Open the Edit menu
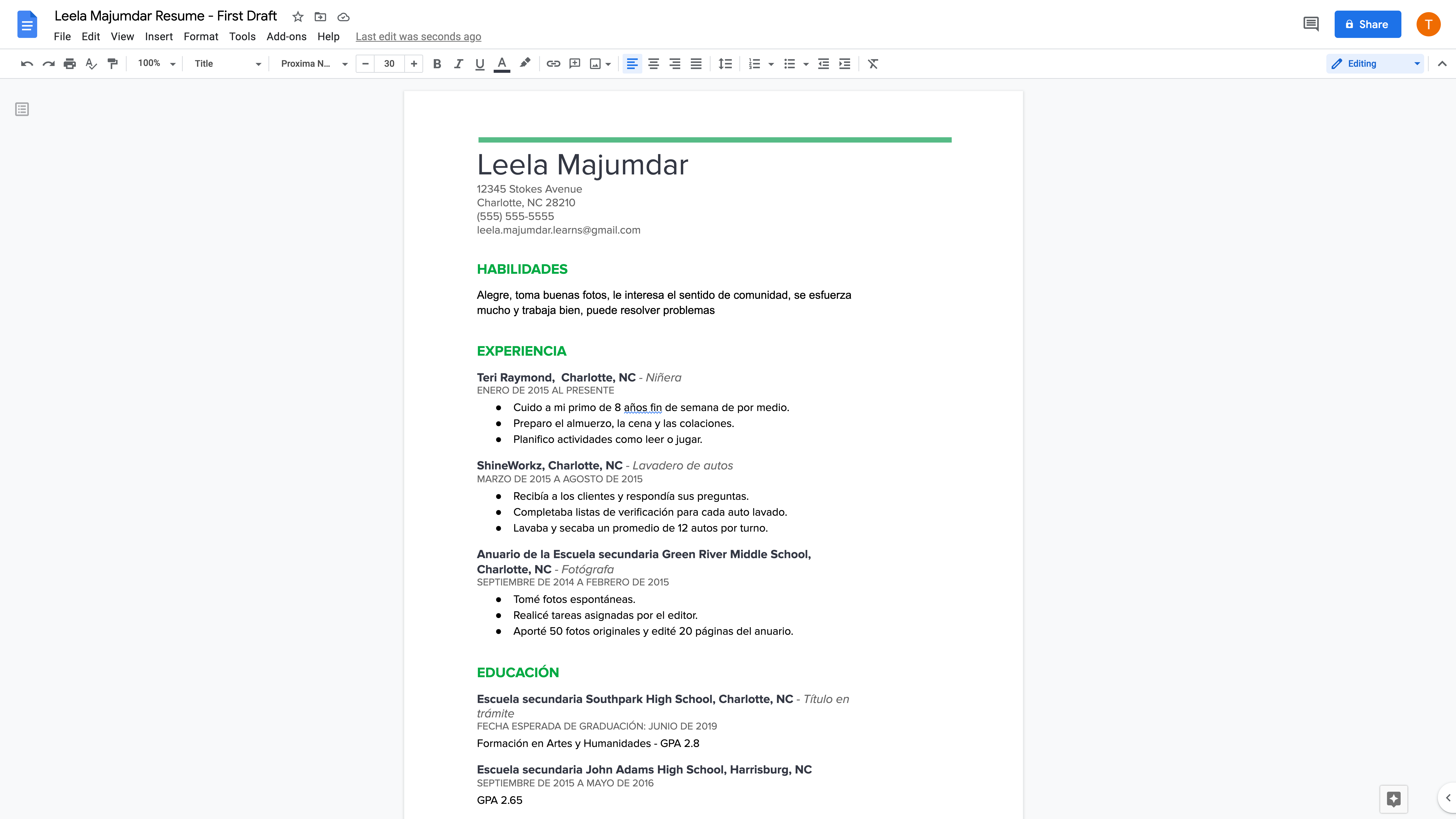Image resolution: width=1456 pixels, height=819 pixels. (90, 37)
